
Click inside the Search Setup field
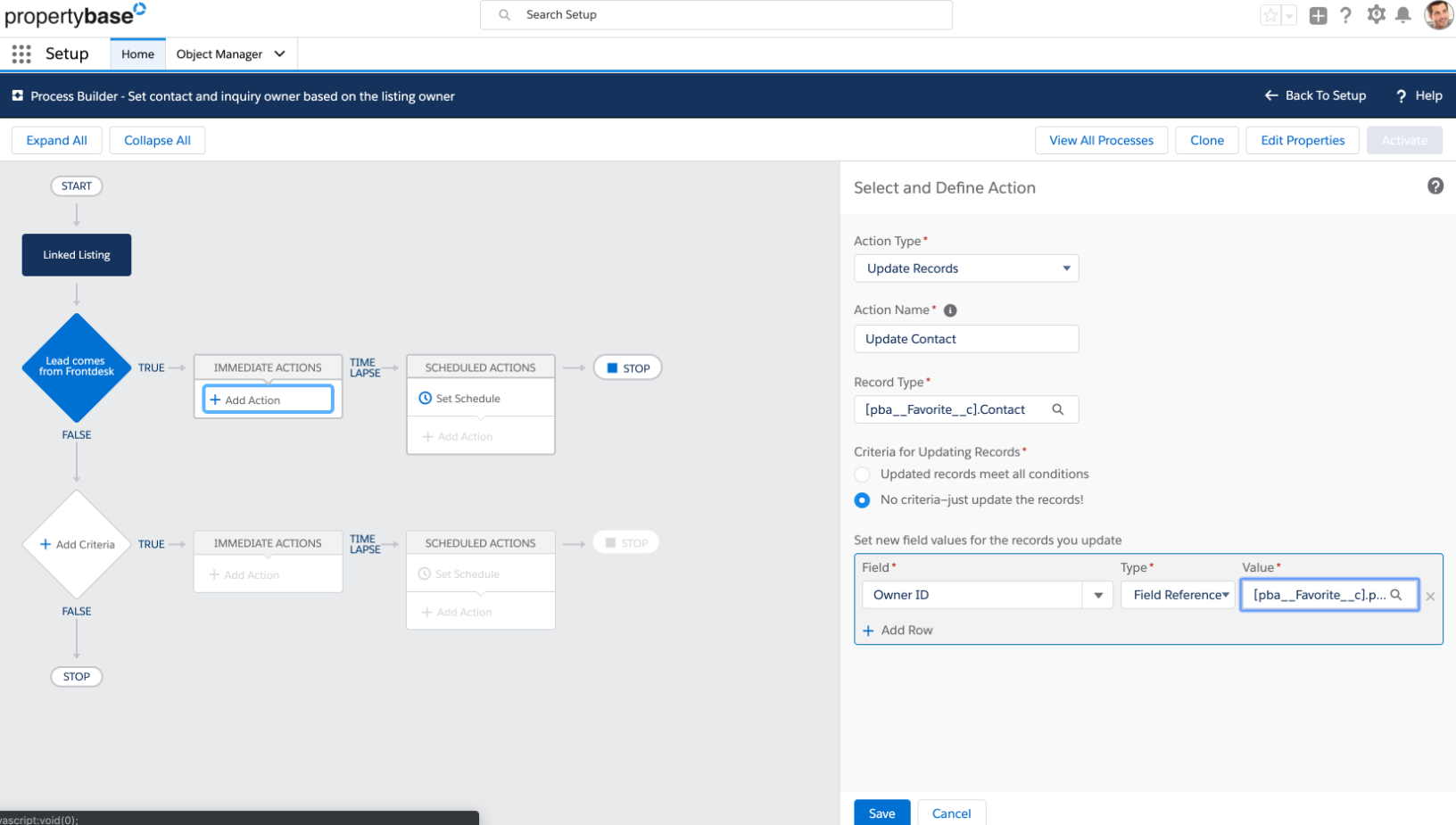coord(714,14)
